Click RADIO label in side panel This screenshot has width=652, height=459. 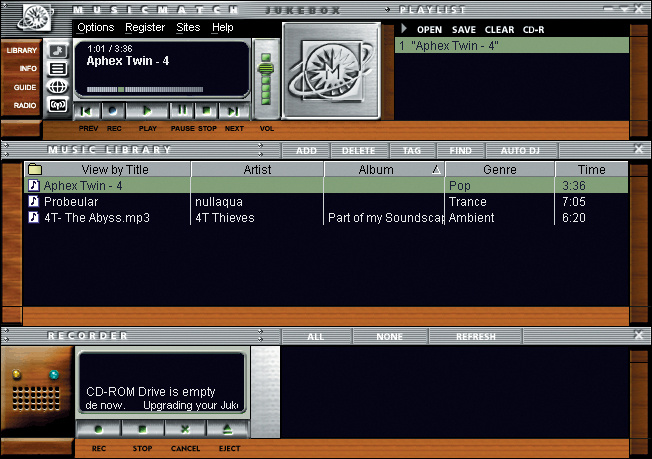[x=25, y=106]
